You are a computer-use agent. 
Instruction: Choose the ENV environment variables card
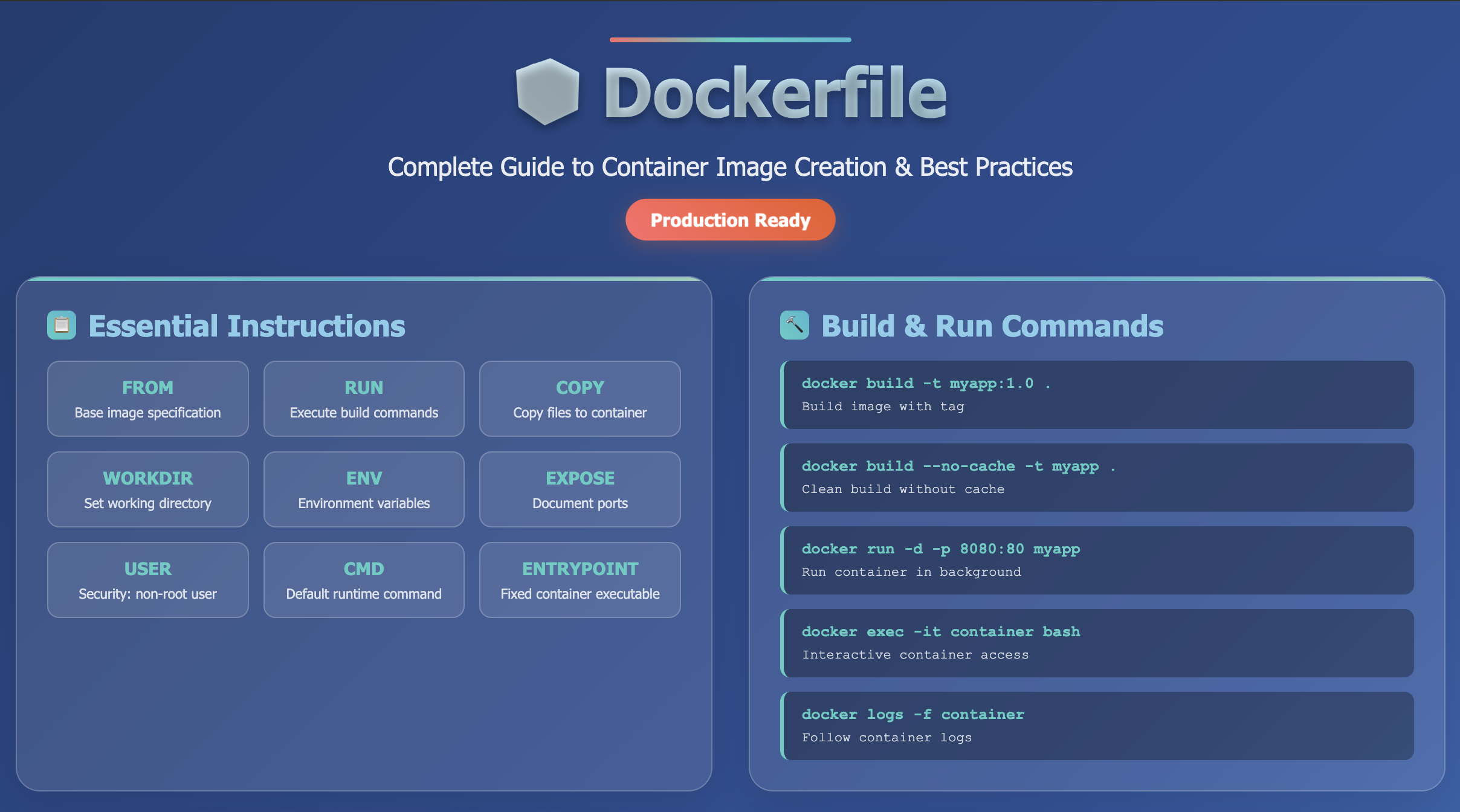tap(364, 489)
